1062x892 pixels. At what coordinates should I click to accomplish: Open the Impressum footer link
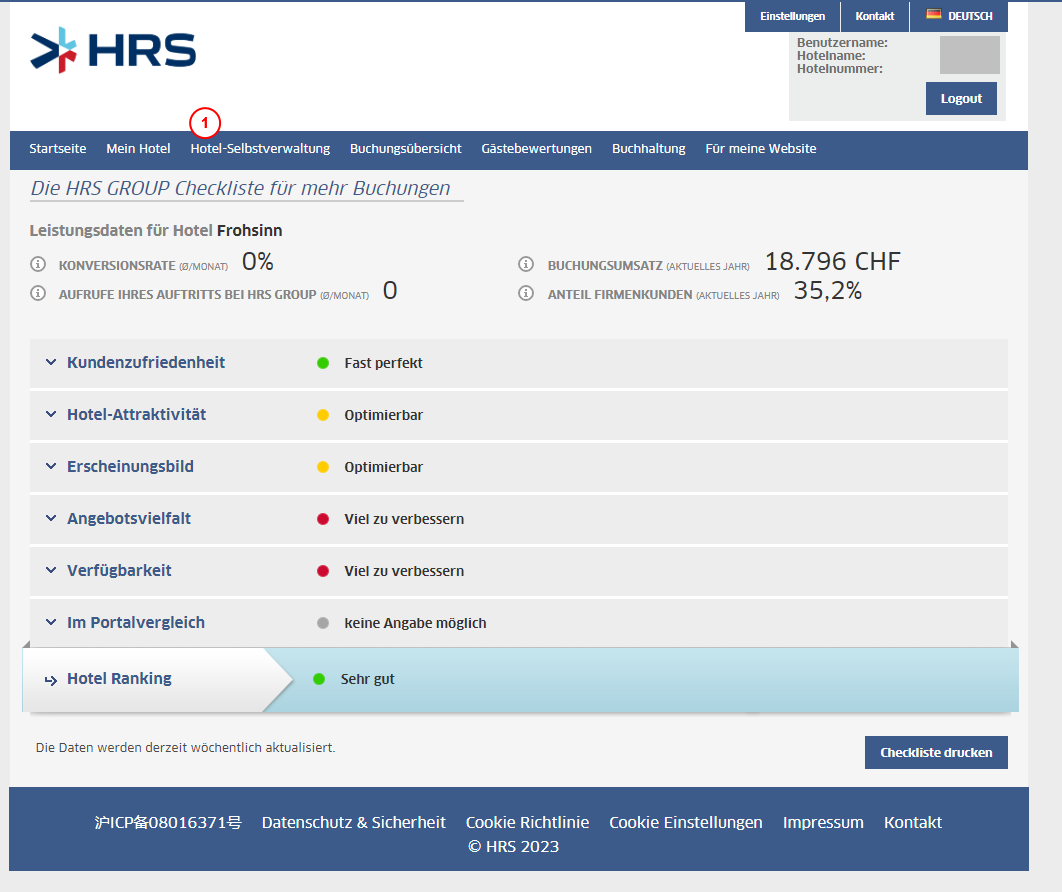click(x=823, y=822)
